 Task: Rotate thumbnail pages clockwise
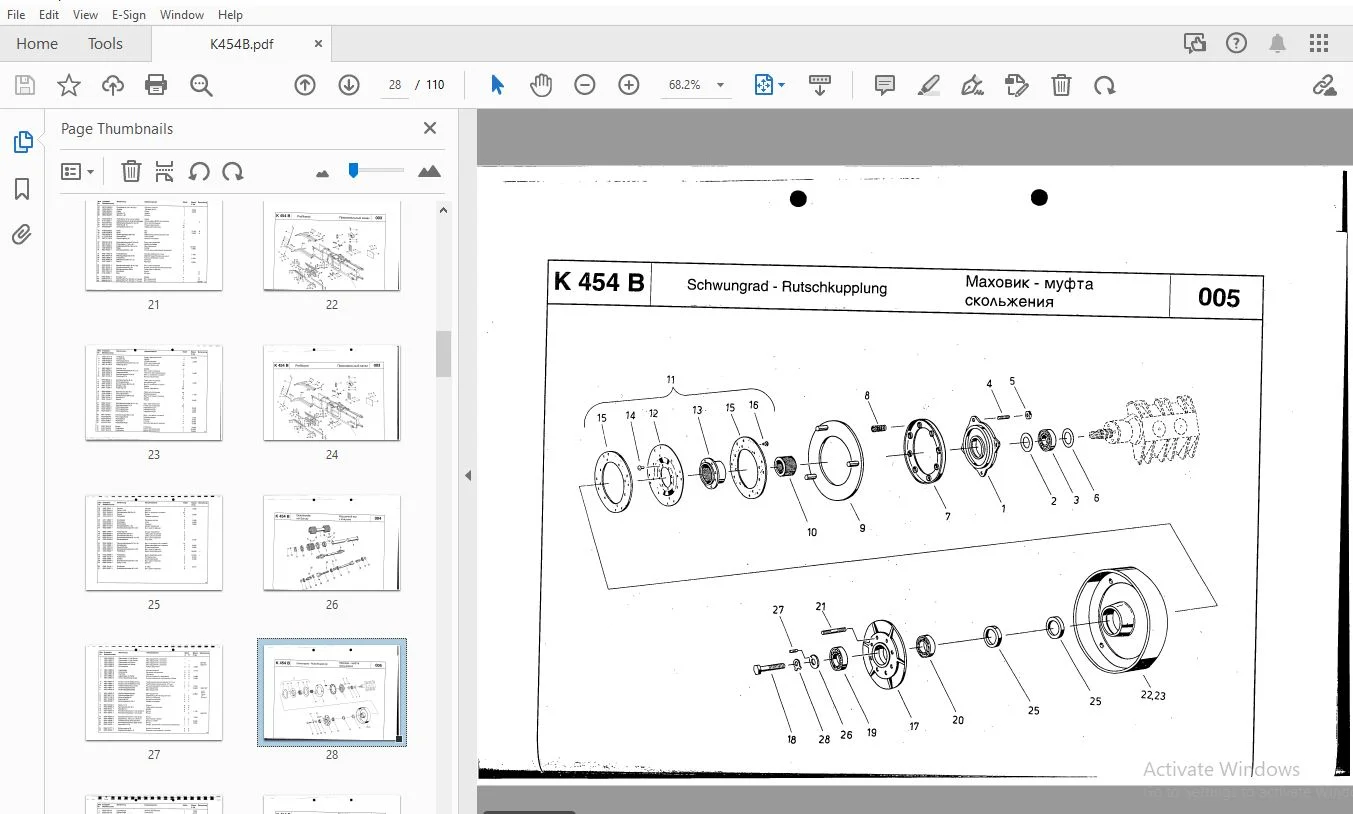tap(233, 172)
